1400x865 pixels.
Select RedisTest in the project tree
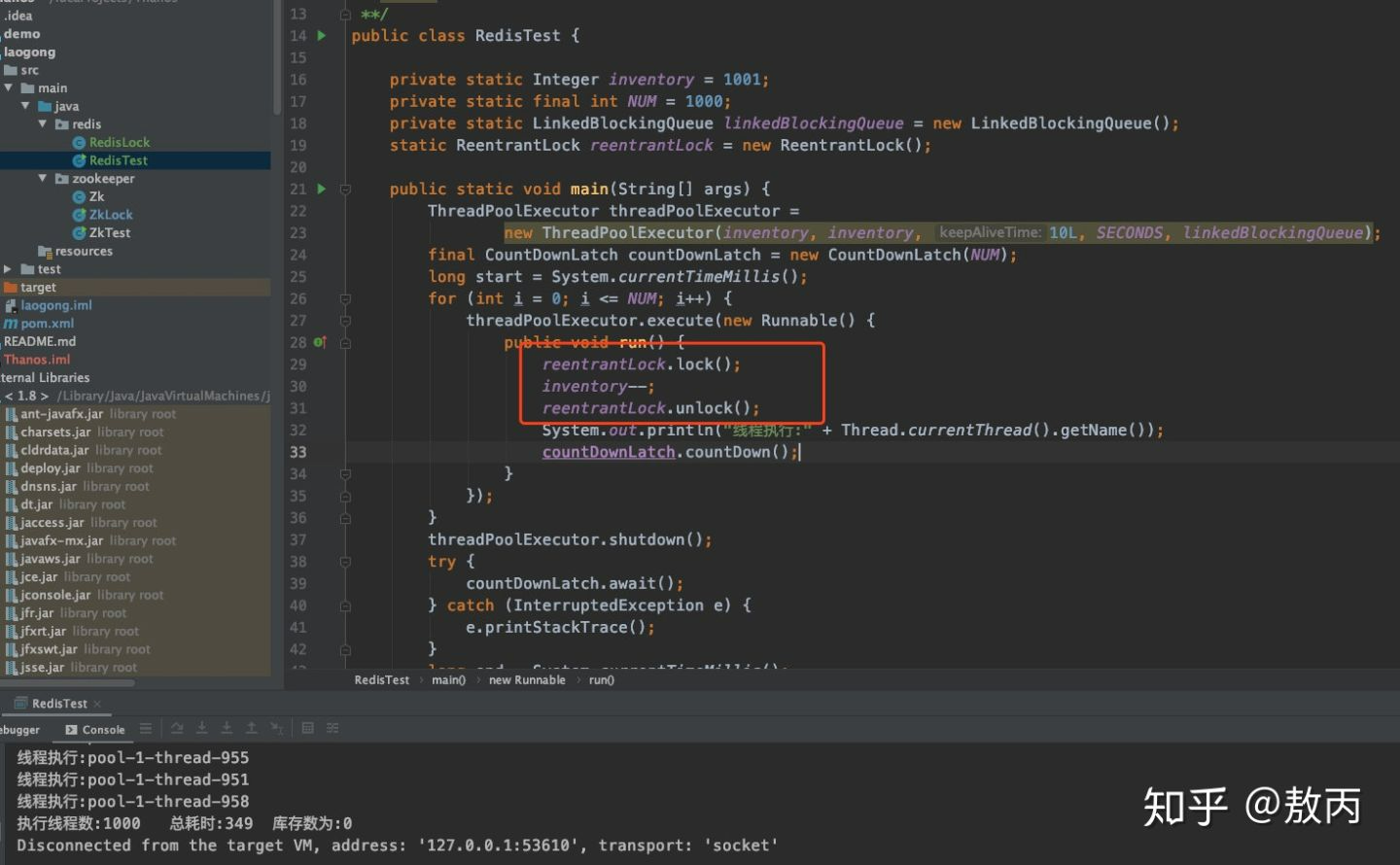[x=119, y=160]
